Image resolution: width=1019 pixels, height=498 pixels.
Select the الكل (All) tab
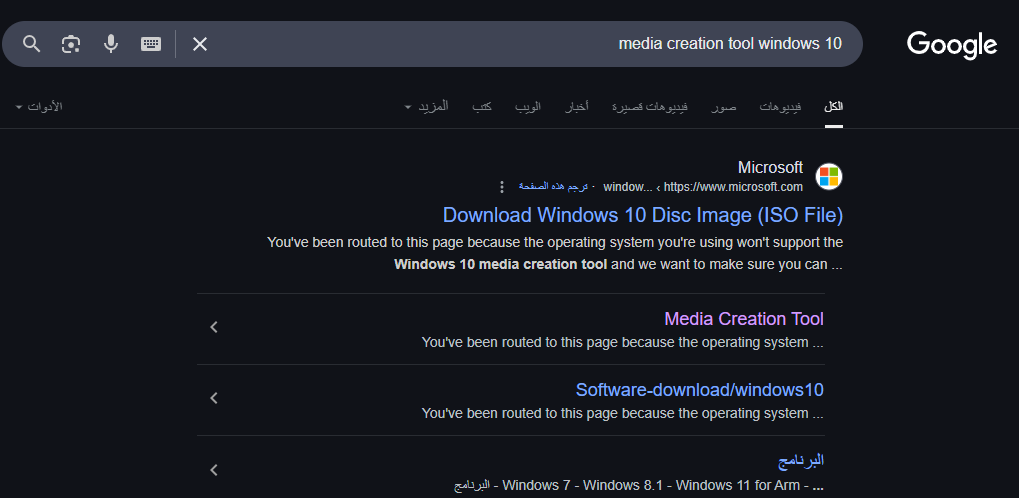point(834,107)
